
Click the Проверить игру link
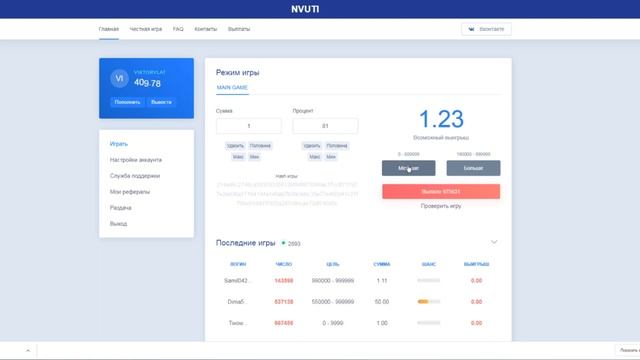coord(441,206)
